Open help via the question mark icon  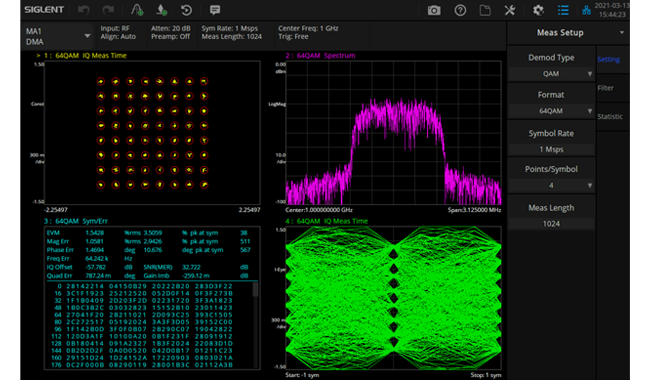[460, 10]
